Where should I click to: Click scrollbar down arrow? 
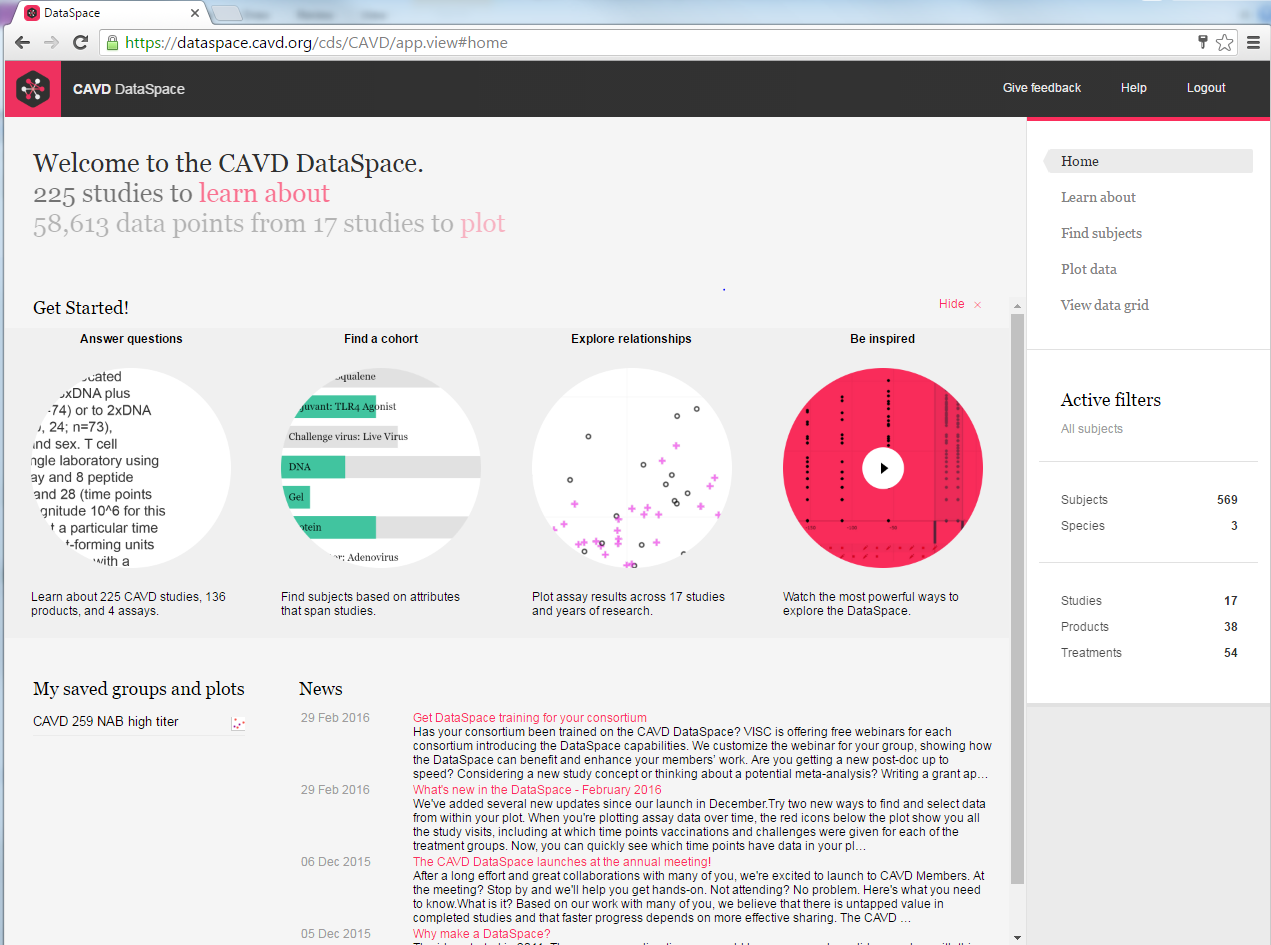tap(1018, 937)
